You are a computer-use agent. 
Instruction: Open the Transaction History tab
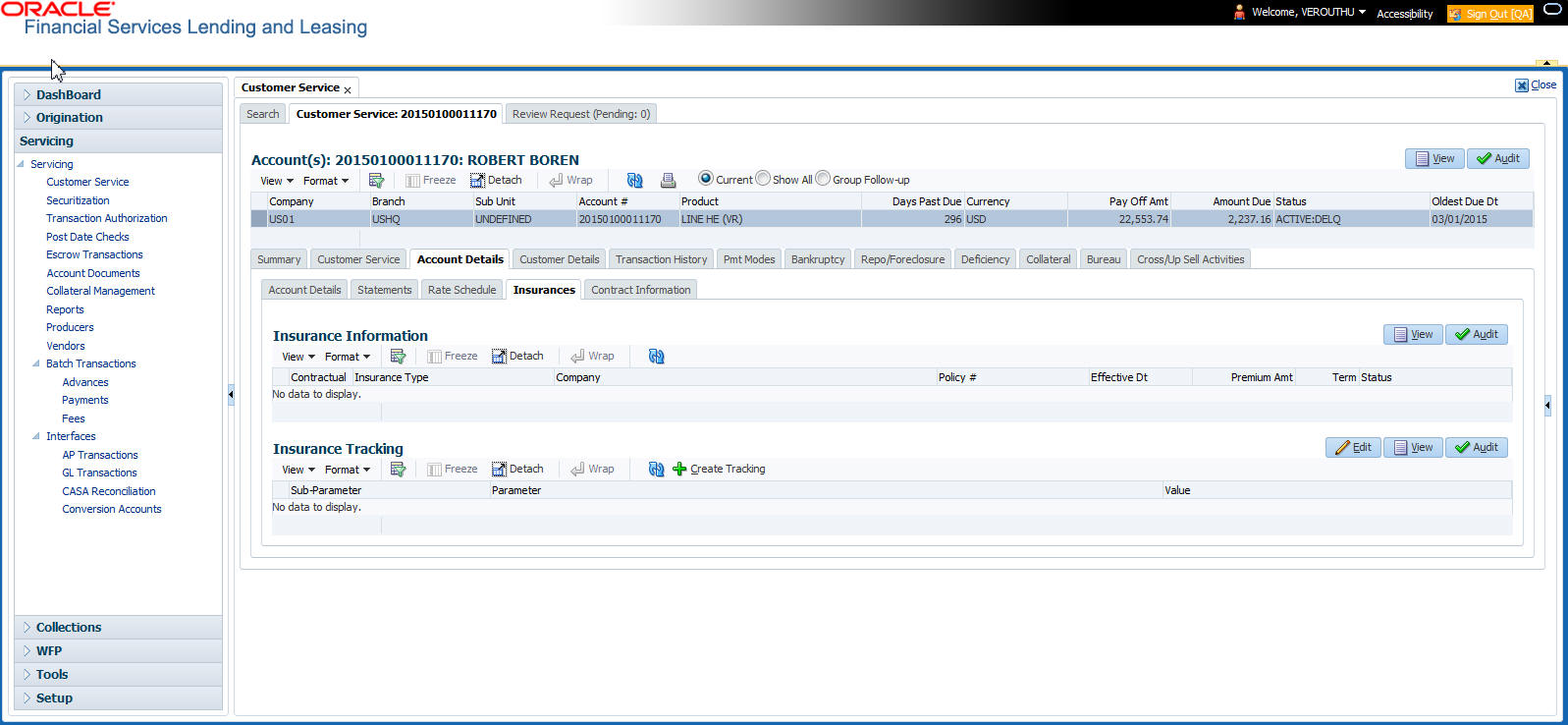click(661, 259)
